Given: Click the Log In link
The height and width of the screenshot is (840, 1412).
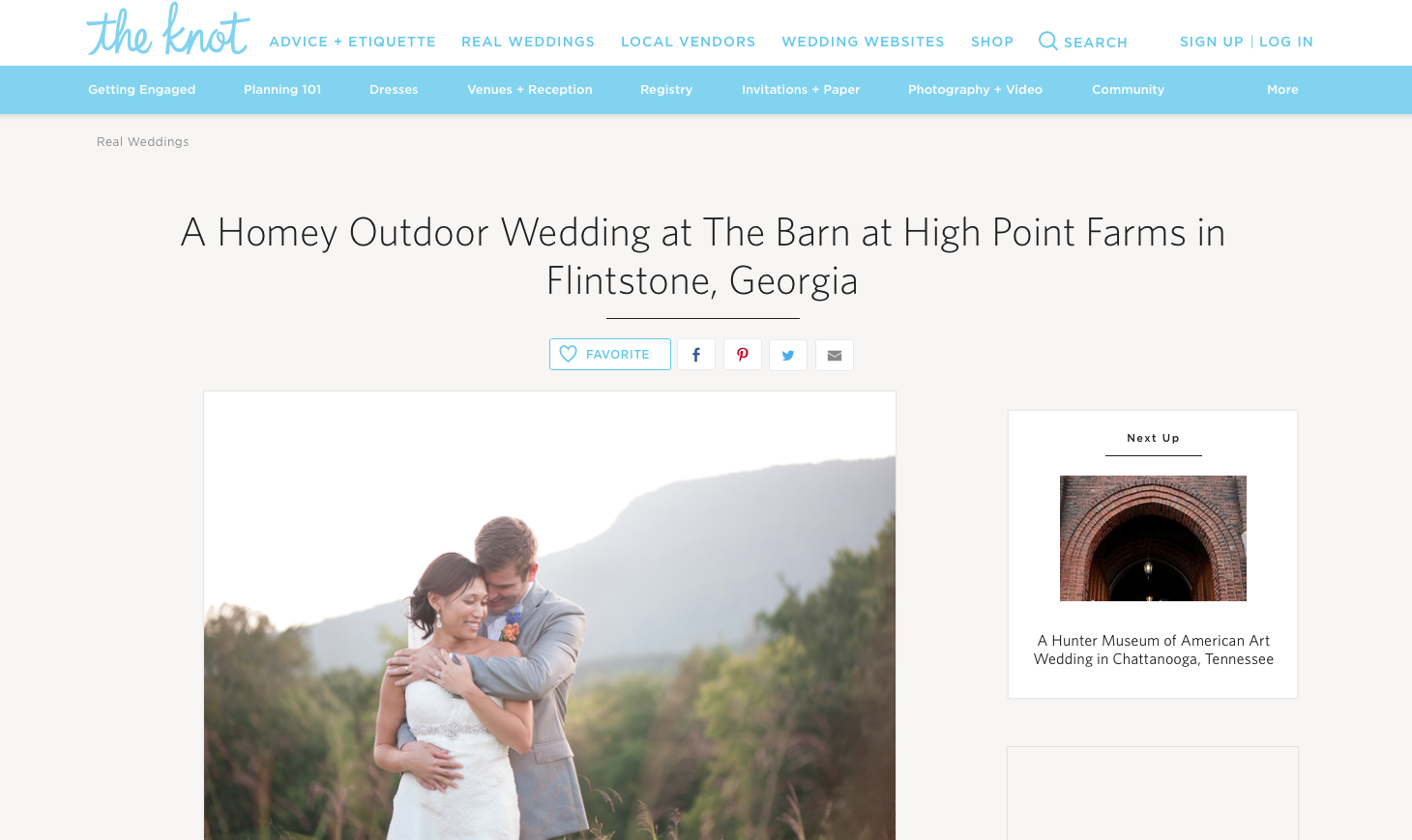Looking at the screenshot, I should coord(1286,42).
